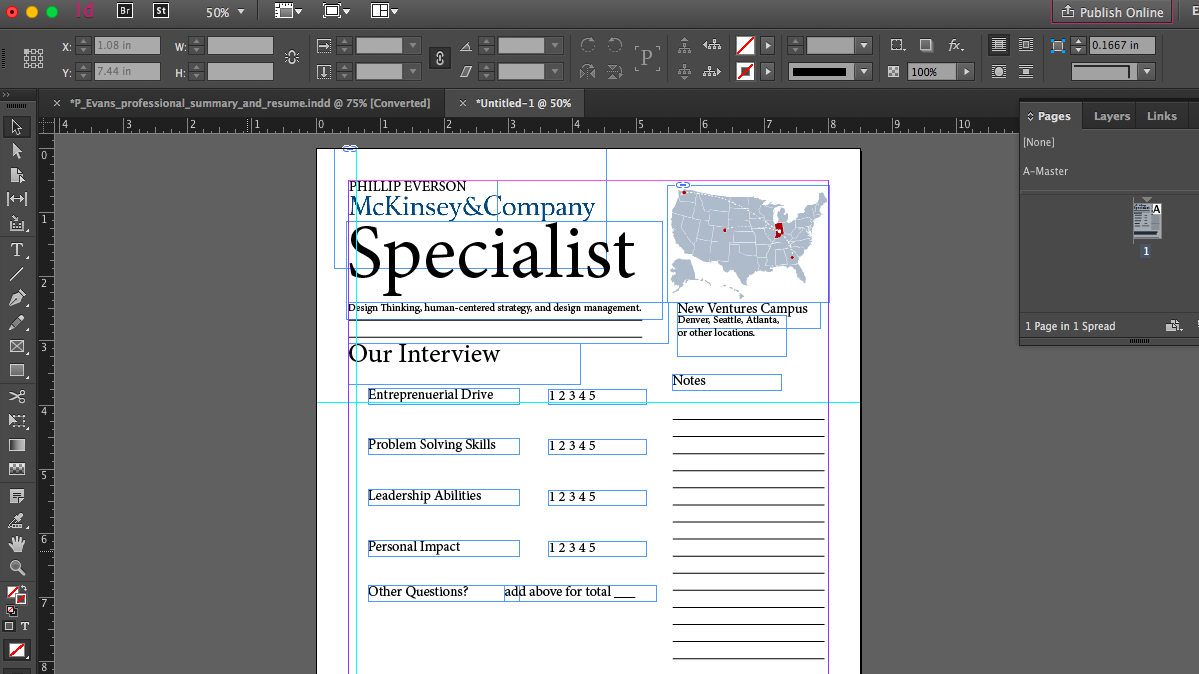
Task: Open the Arrange Documents dropdown
Action: click(384, 11)
